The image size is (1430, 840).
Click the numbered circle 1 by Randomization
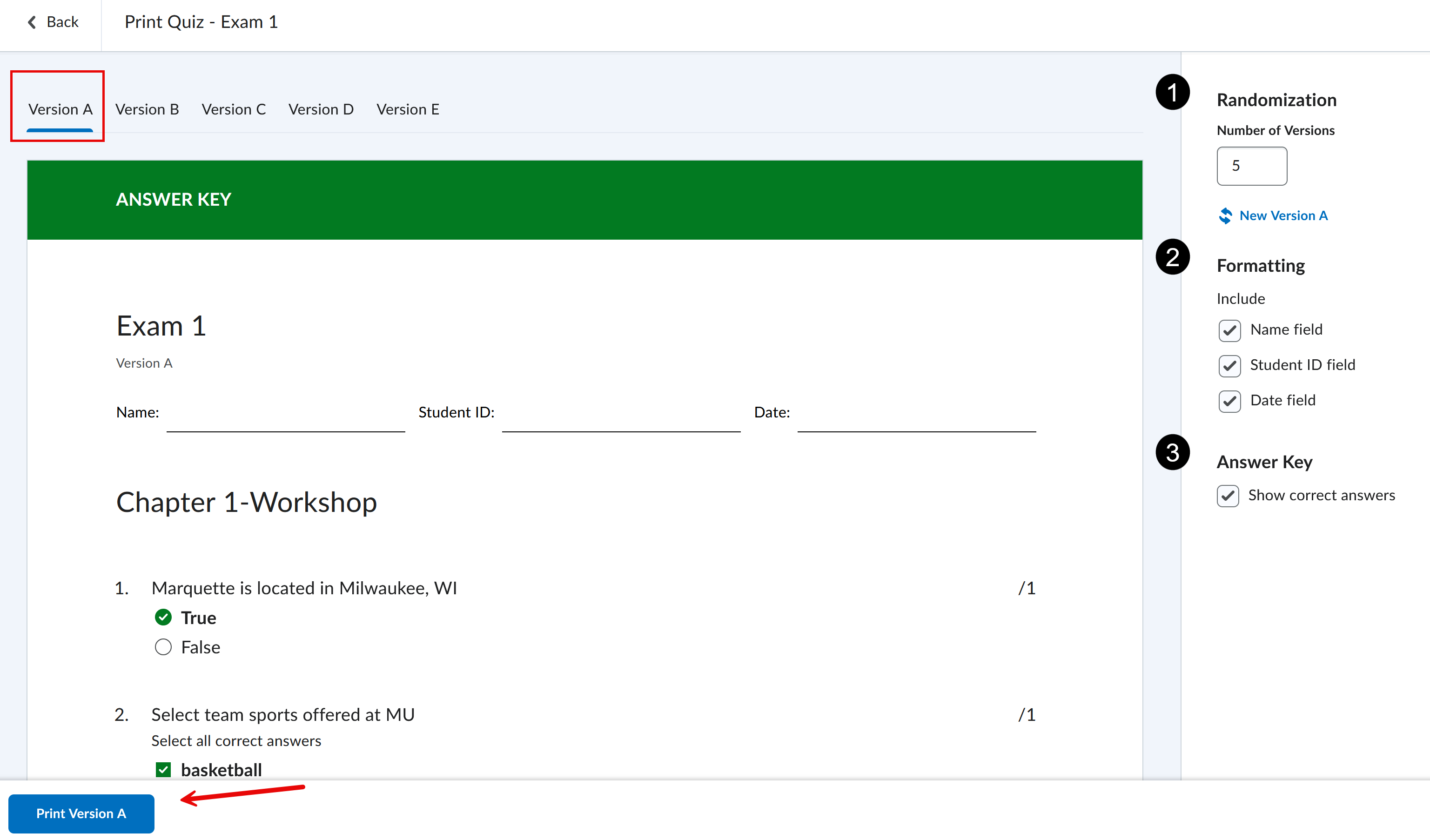click(1172, 92)
